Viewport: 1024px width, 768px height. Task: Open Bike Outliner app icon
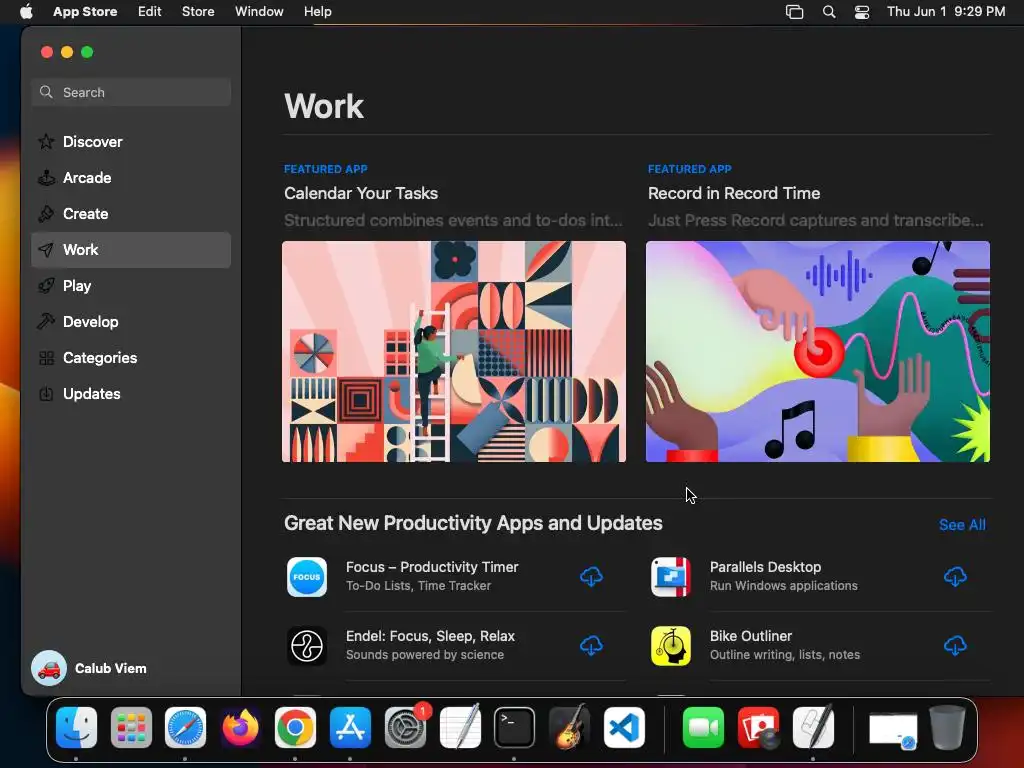pos(671,646)
